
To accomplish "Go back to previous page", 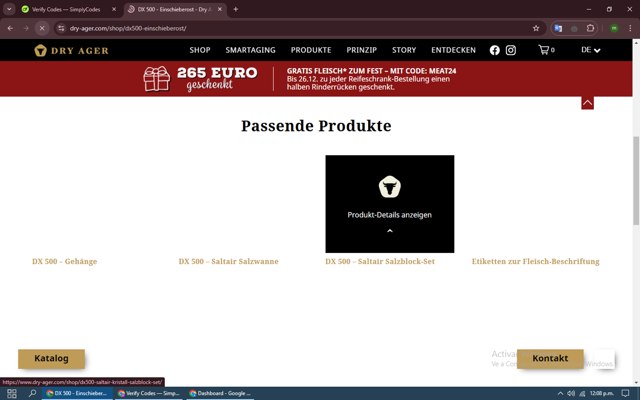I will point(10,28).
